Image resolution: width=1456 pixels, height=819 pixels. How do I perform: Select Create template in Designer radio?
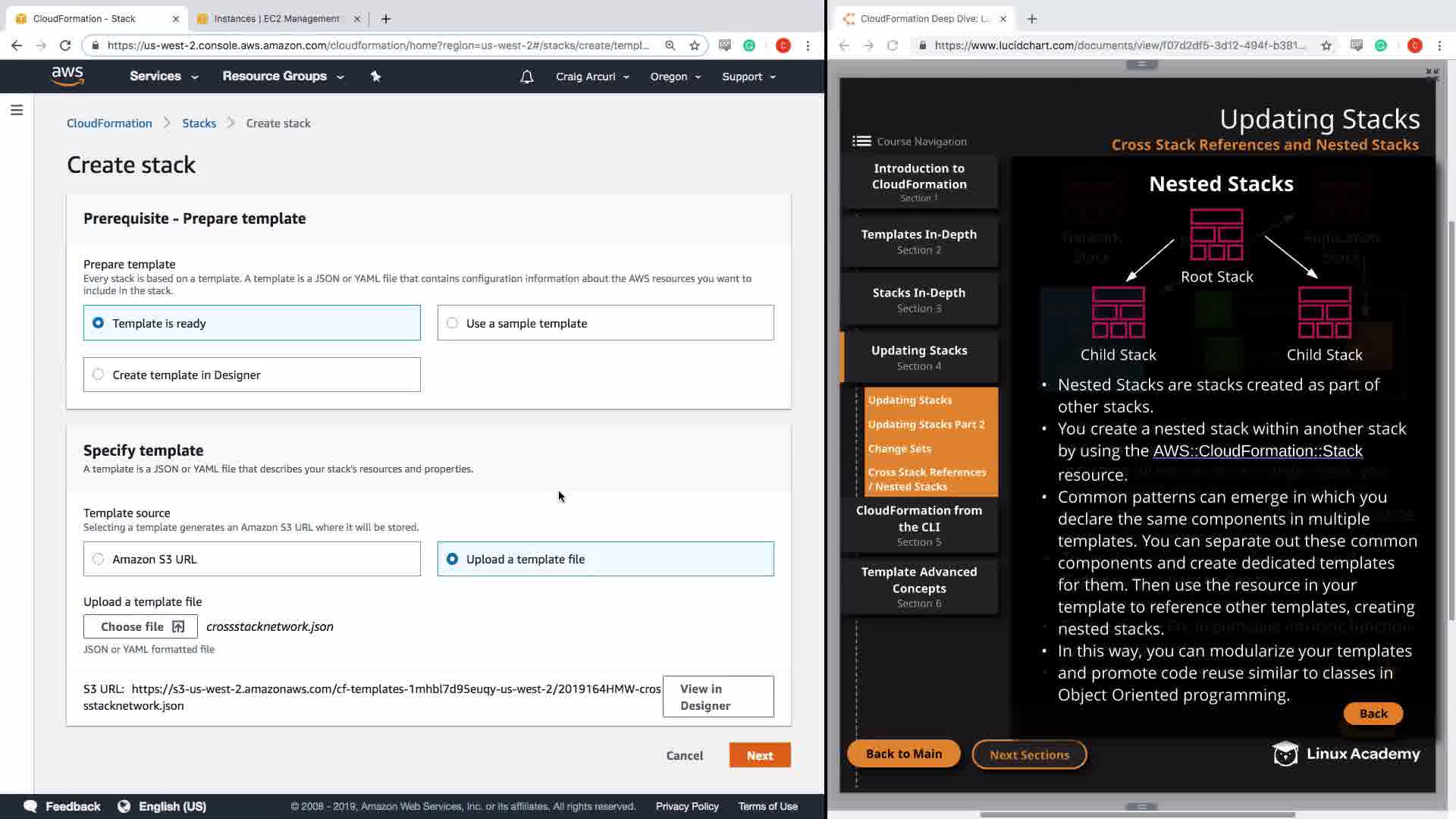click(x=99, y=375)
